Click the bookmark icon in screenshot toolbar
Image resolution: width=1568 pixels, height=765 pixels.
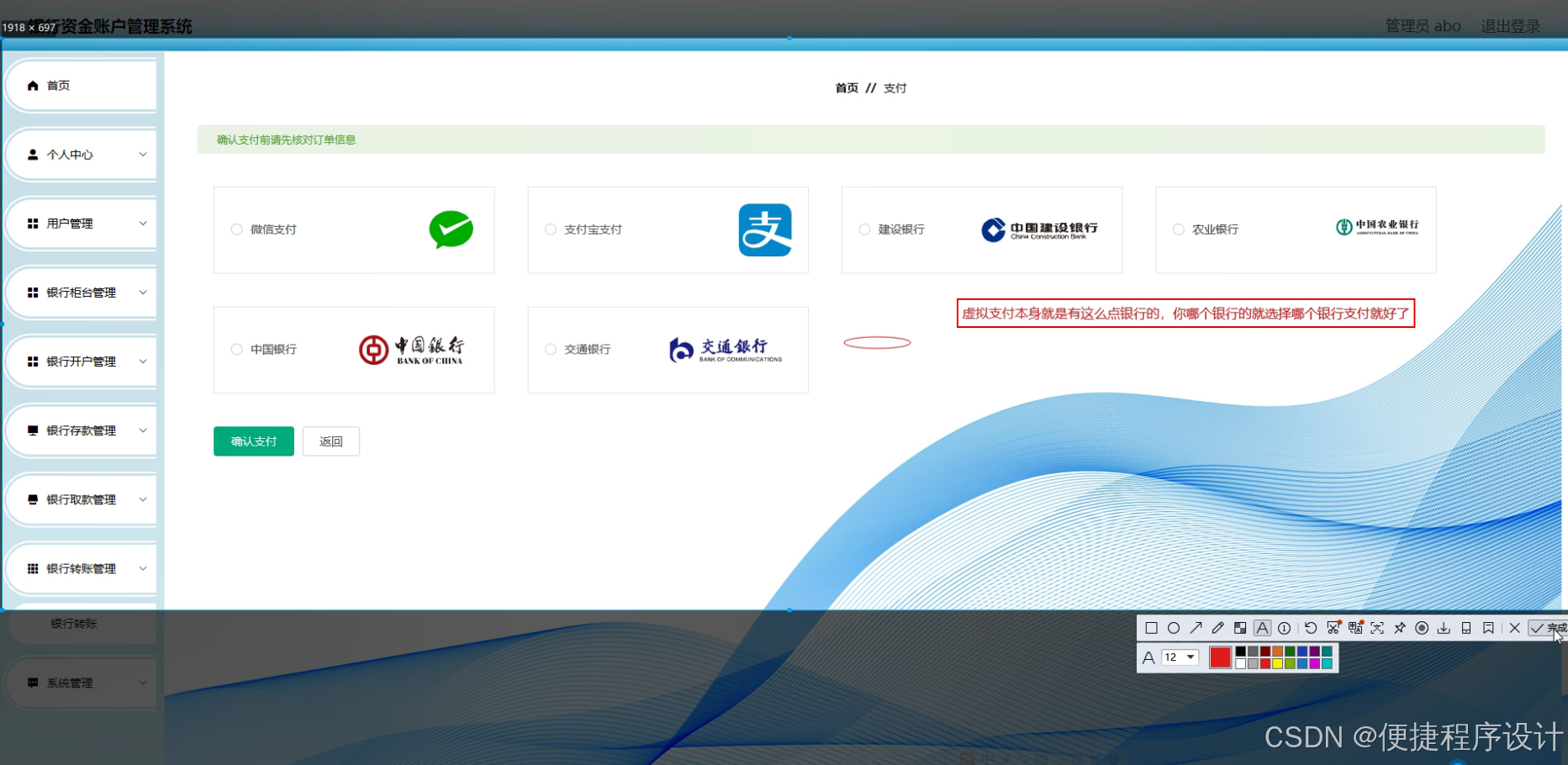(1488, 628)
